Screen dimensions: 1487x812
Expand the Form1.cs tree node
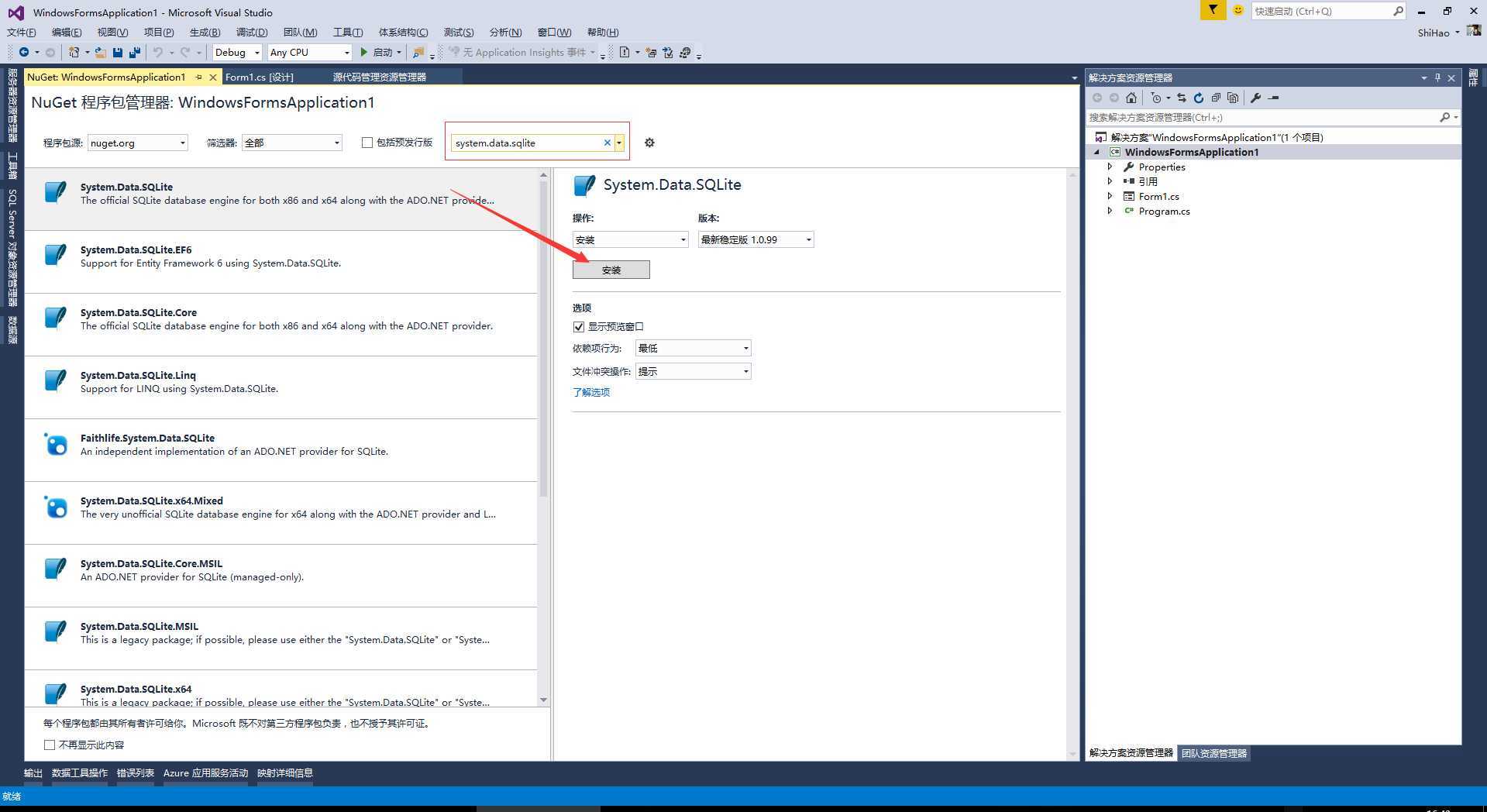coord(1110,196)
